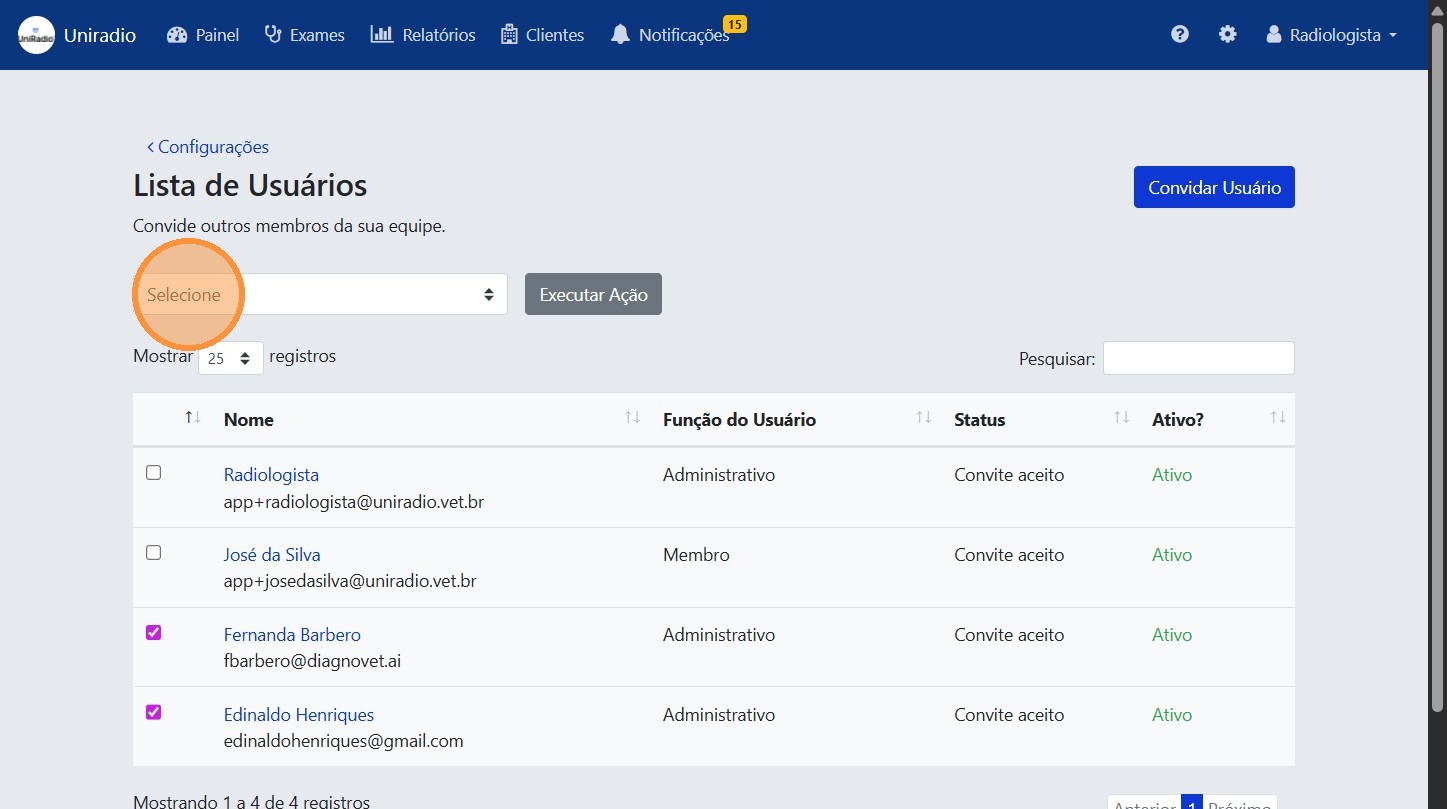The image size is (1447, 809).
Task: Click the Convidar Usuário button
Action: tap(1213, 187)
